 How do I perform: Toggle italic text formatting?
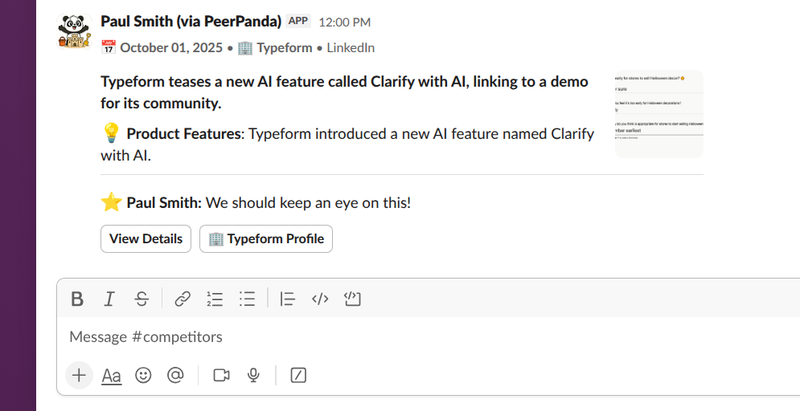tap(110, 298)
